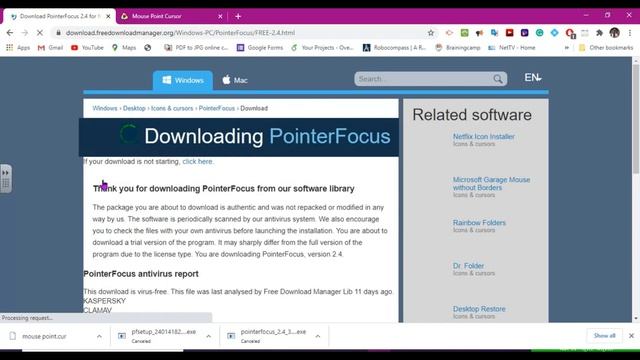This screenshot has width=640, height=360.
Task: Click the red YouTube-style extension icon
Action: pyautogui.click(x=509, y=33)
